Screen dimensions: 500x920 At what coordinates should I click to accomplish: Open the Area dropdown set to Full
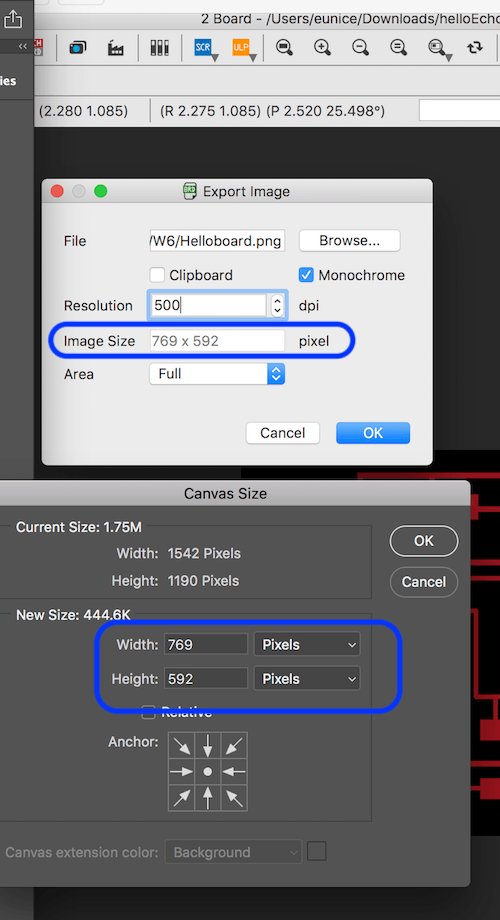coord(217,374)
